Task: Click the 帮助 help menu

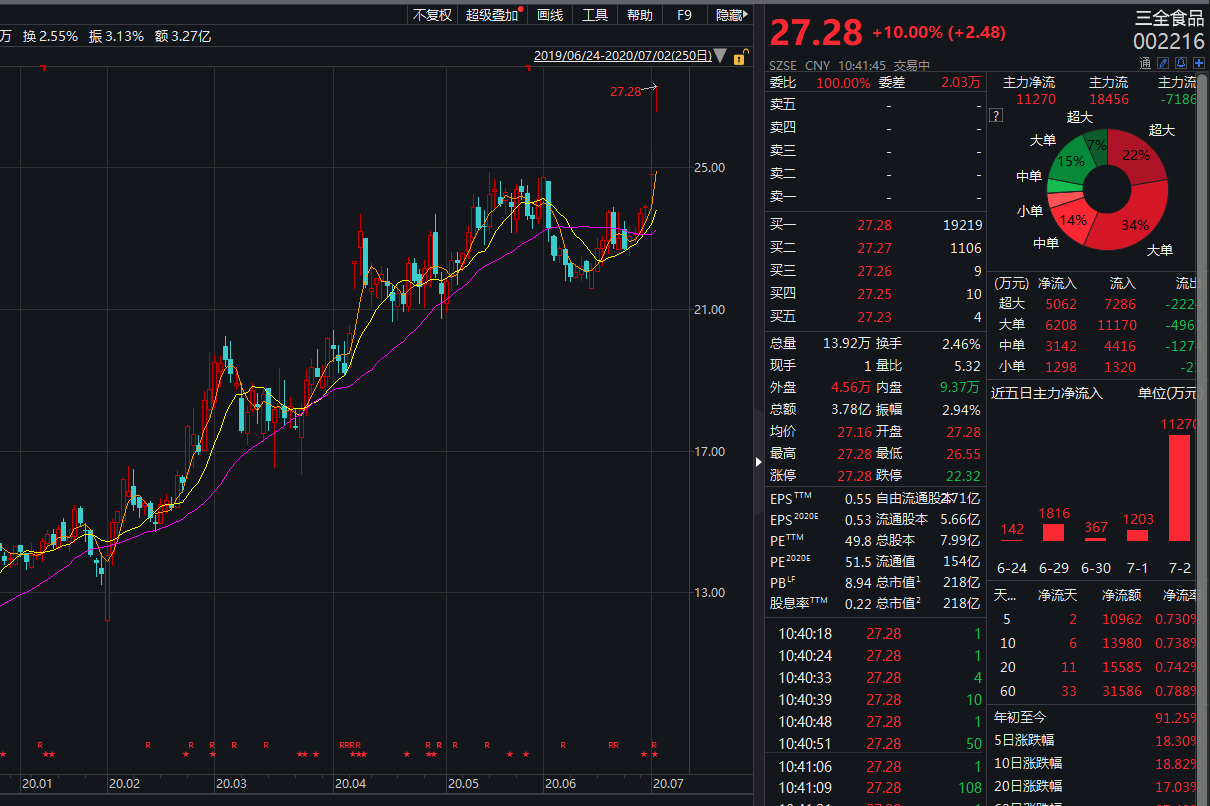Action: pyautogui.click(x=640, y=15)
